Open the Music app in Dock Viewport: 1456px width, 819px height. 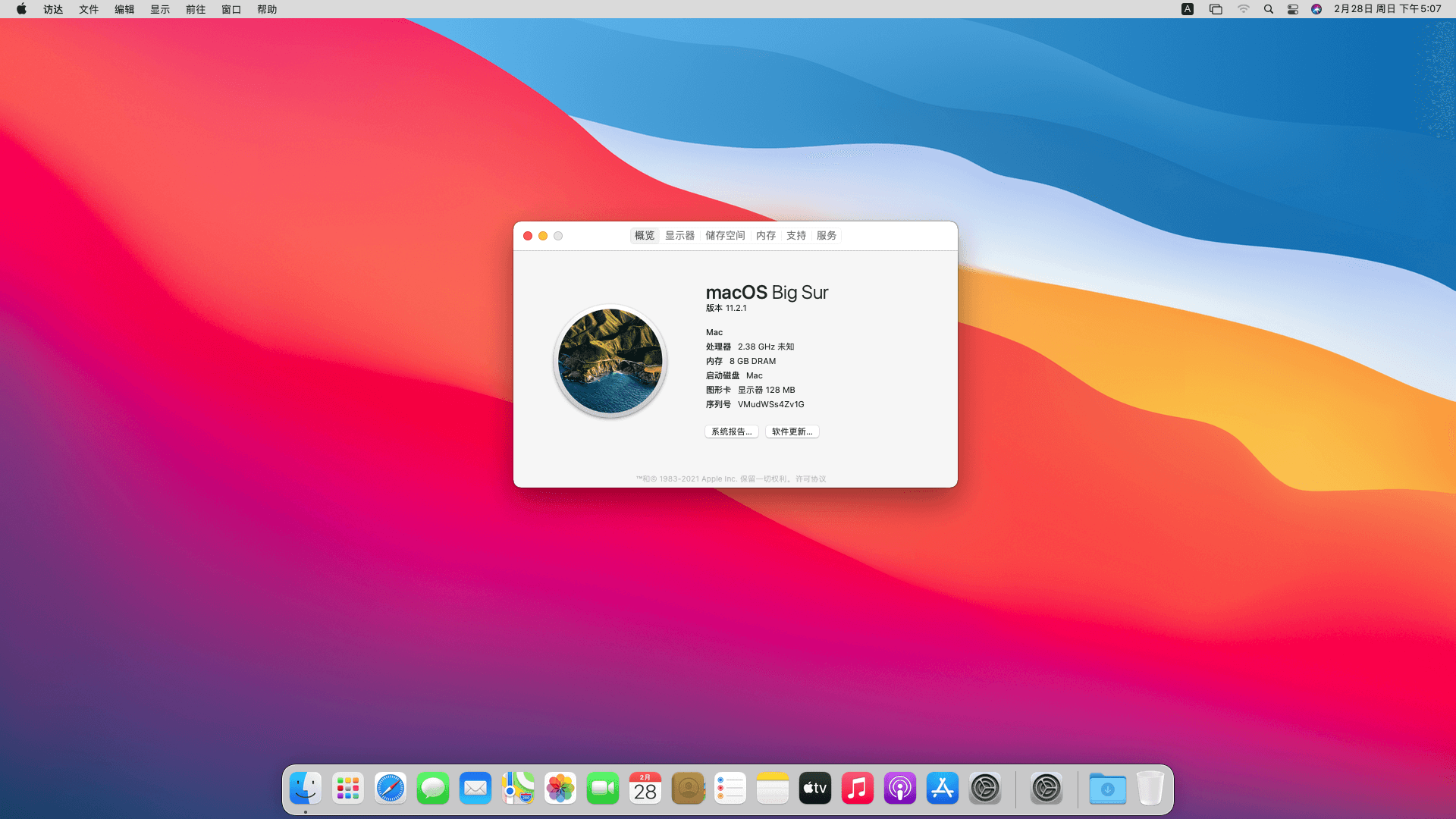858,789
